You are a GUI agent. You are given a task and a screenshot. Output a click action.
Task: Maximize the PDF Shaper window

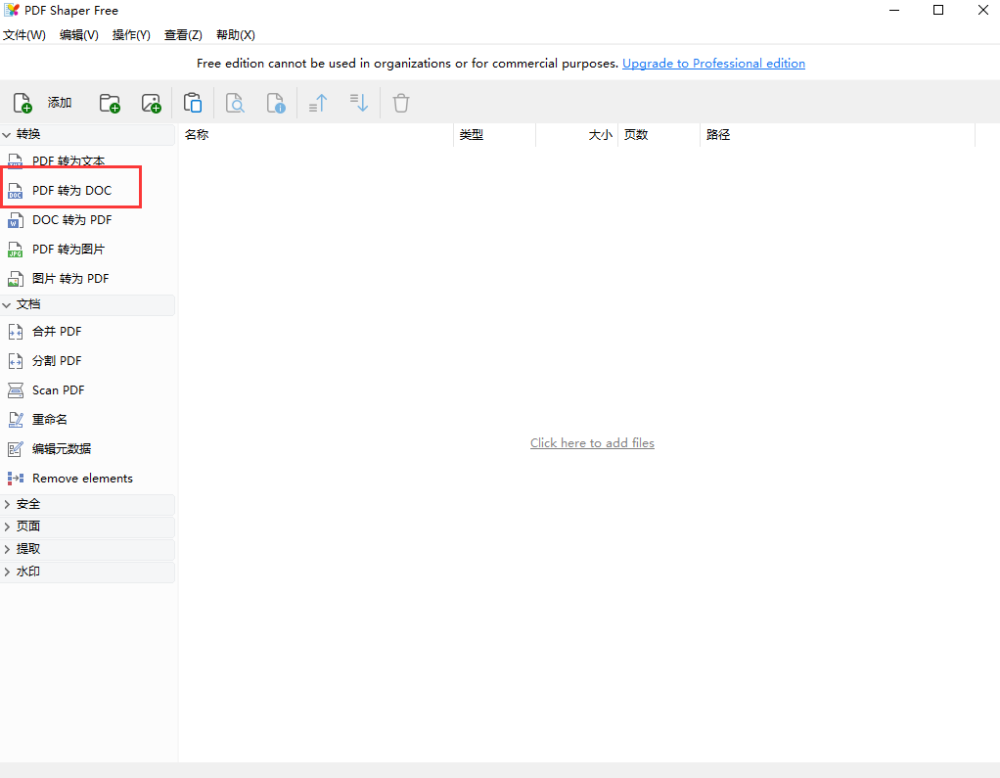938,10
